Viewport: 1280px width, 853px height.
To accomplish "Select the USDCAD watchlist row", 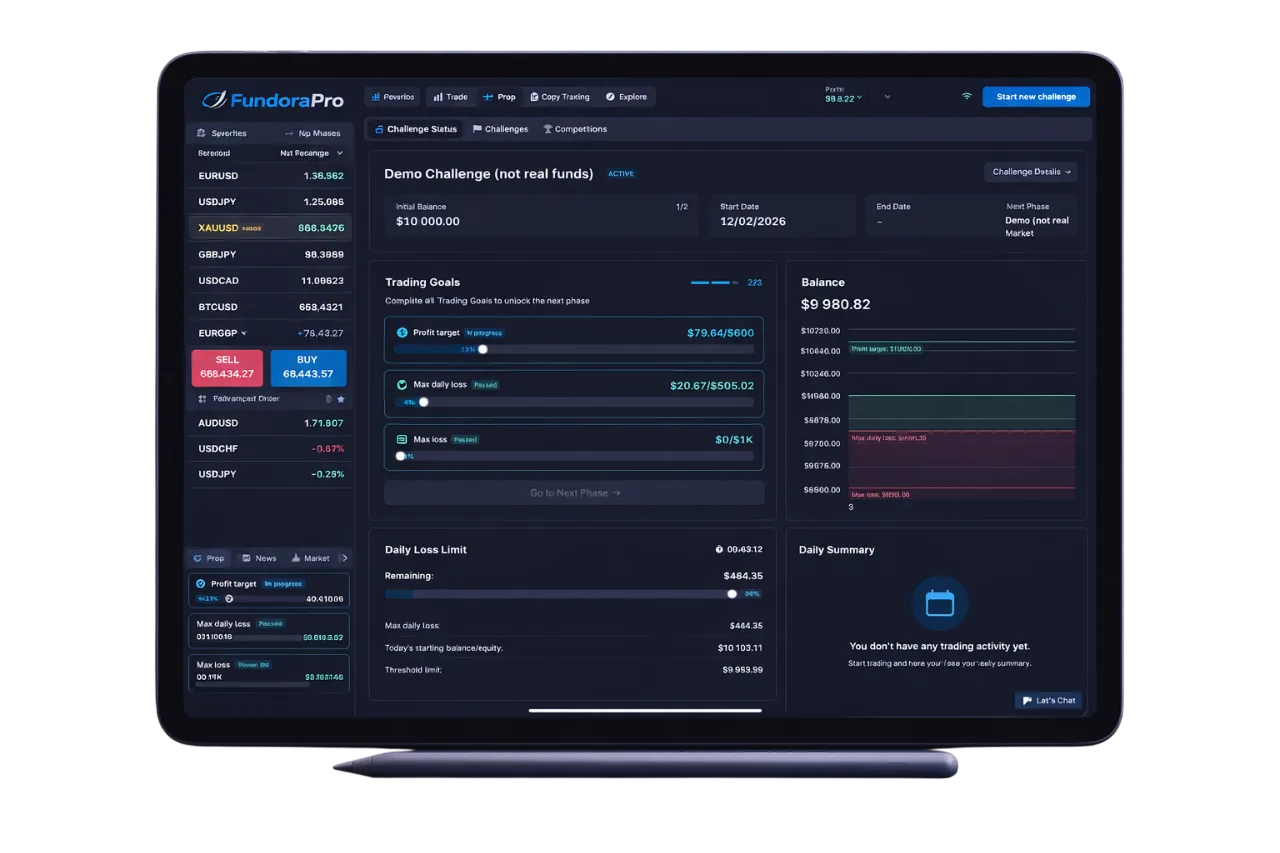I will click(x=269, y=281).
